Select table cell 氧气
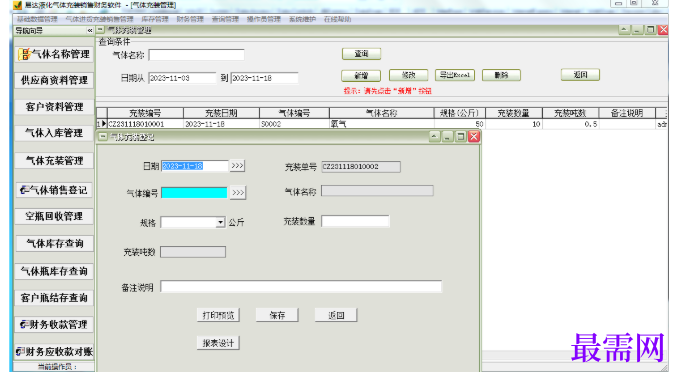This screenshot has height=379, width=683. 382,124
